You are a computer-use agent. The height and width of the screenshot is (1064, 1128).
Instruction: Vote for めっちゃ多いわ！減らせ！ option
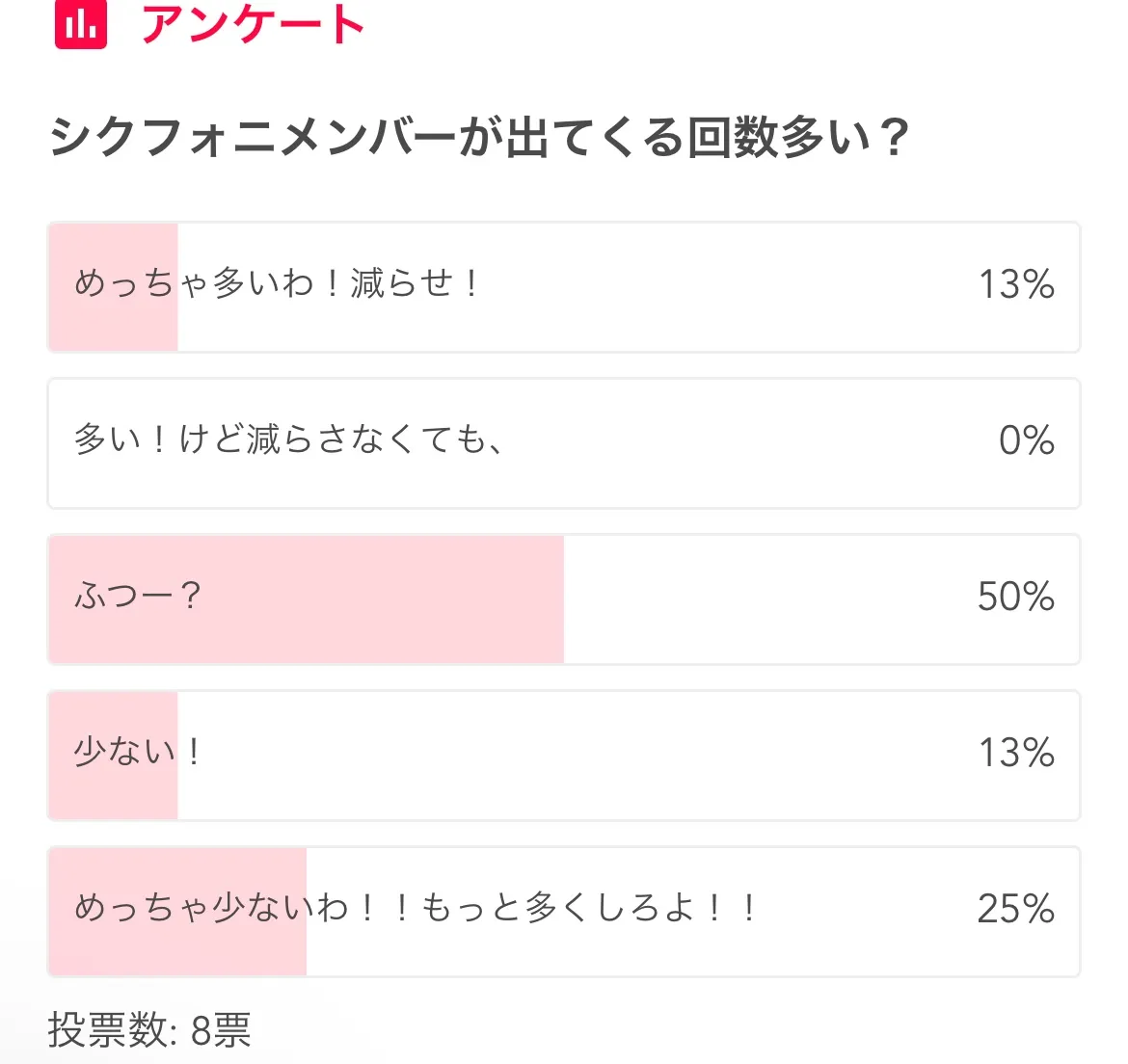tap(277, 284)
